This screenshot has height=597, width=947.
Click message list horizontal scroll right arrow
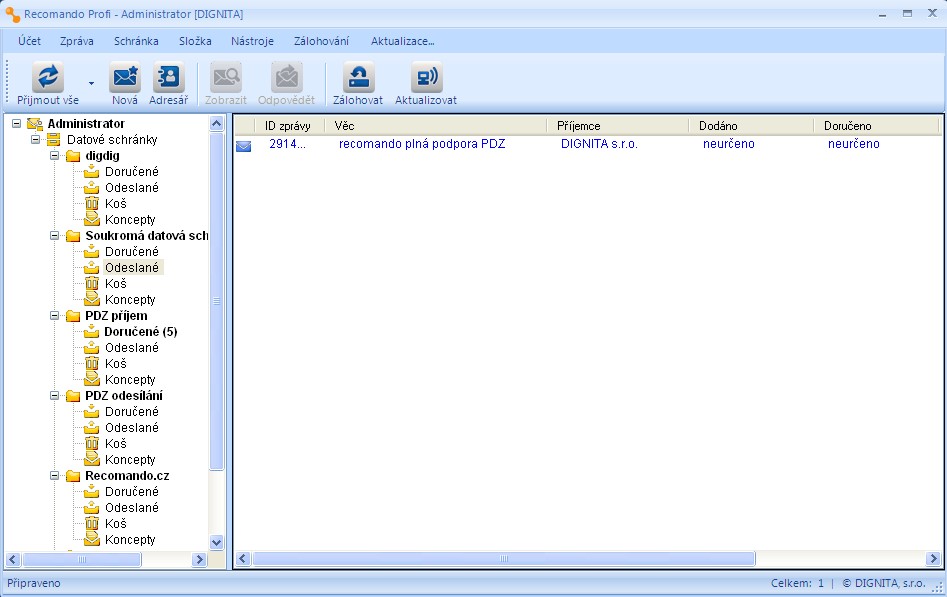933,559
